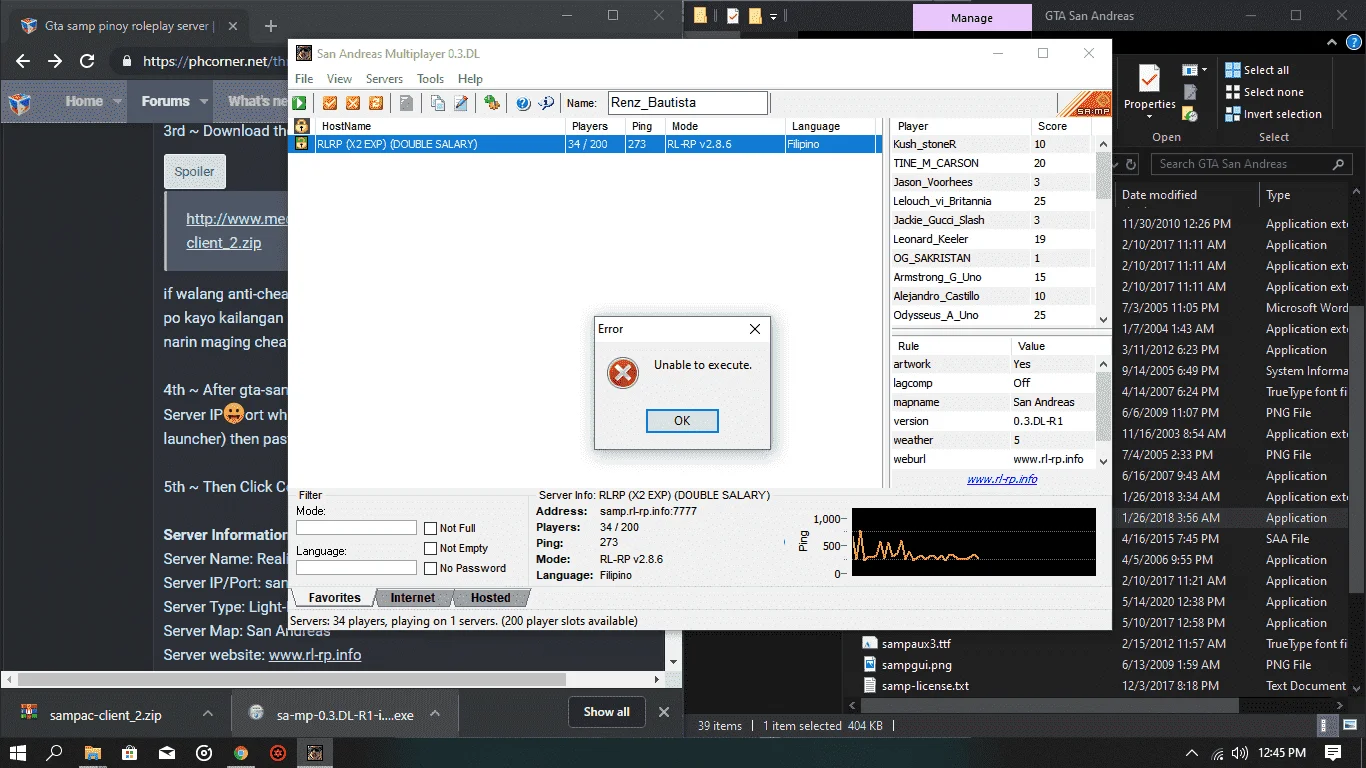1366x768 pixels.
Task: Open the View menu in SA-MP
Action: coord(339,79)
